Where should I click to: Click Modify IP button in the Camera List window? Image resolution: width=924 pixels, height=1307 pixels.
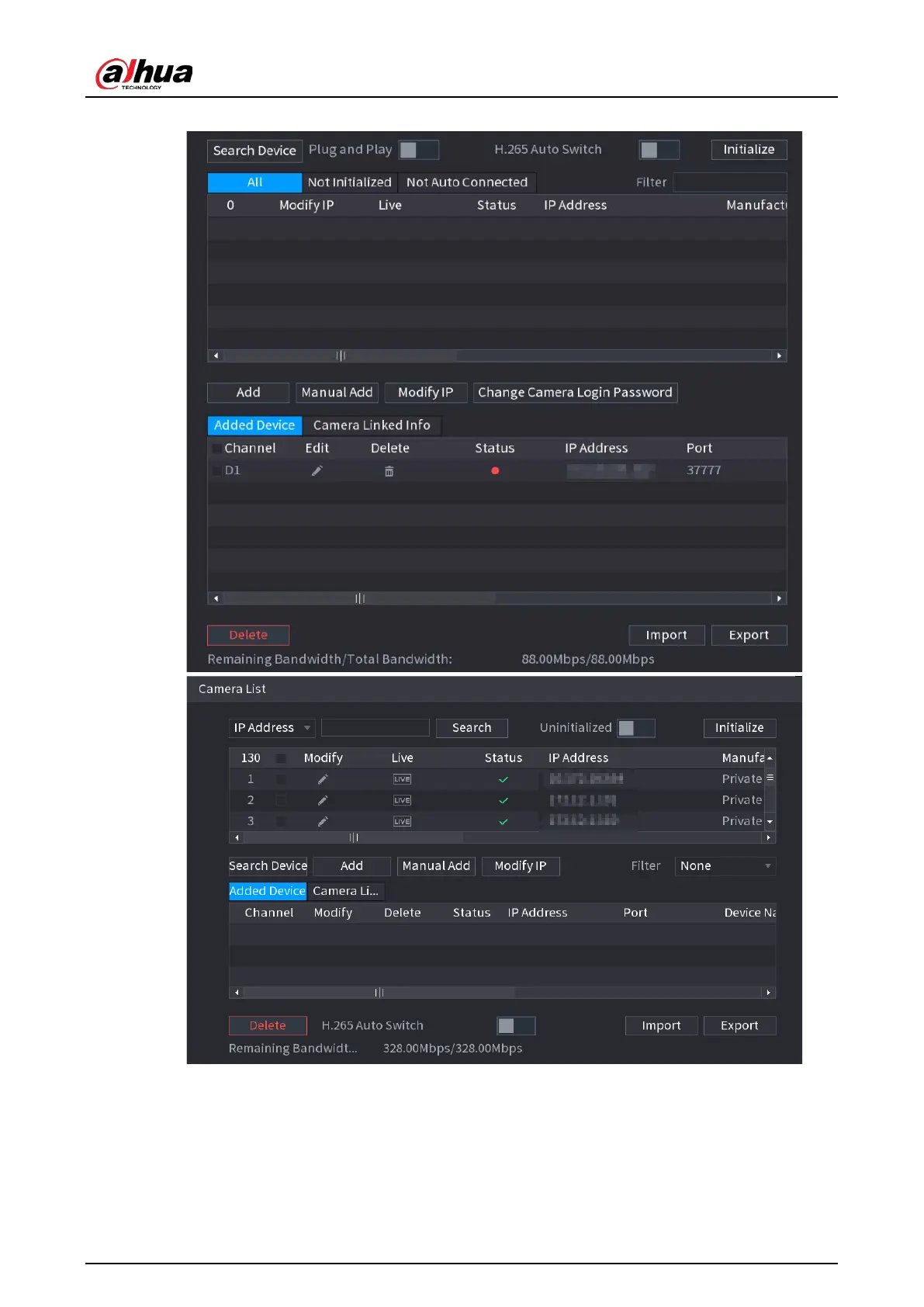point(521,866)
